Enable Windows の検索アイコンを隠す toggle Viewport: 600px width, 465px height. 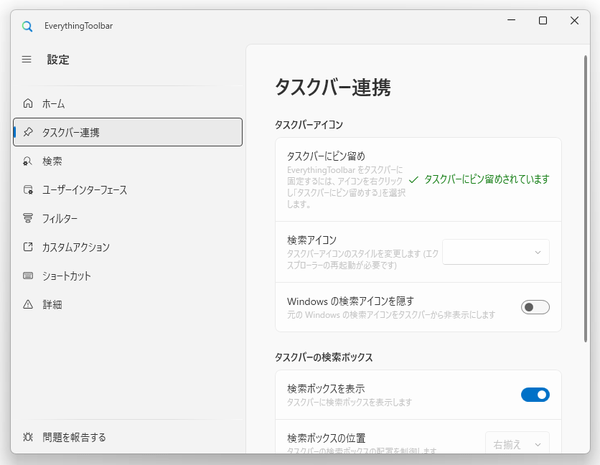535,307
